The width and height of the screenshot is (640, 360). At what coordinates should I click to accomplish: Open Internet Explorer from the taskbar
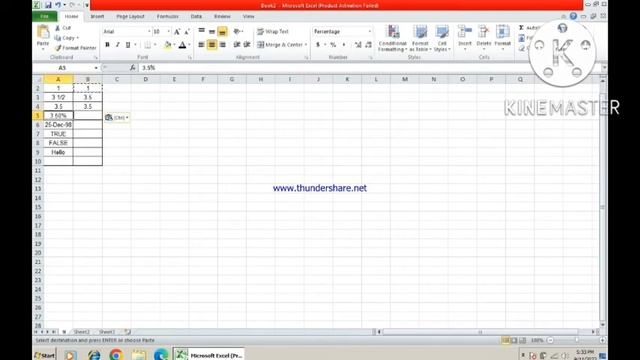point(94,355)
